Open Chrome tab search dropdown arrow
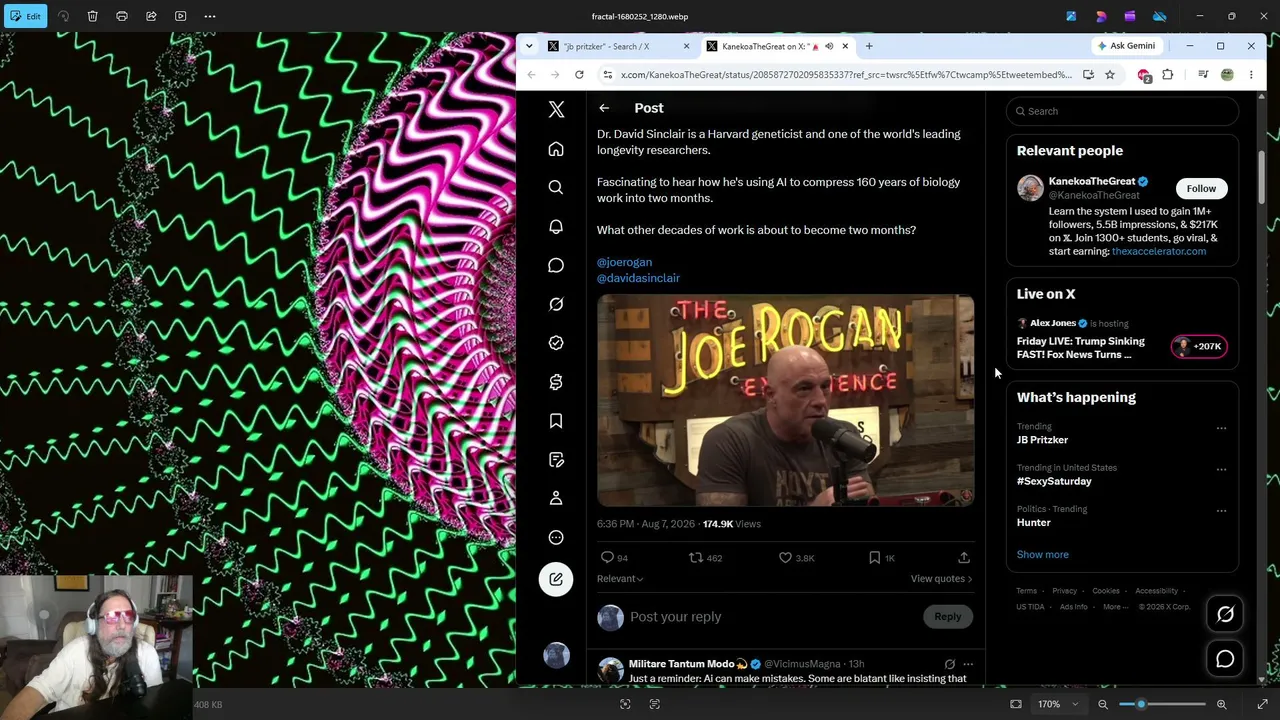This screenshot has width=1280, height=720. coord(529,46)
